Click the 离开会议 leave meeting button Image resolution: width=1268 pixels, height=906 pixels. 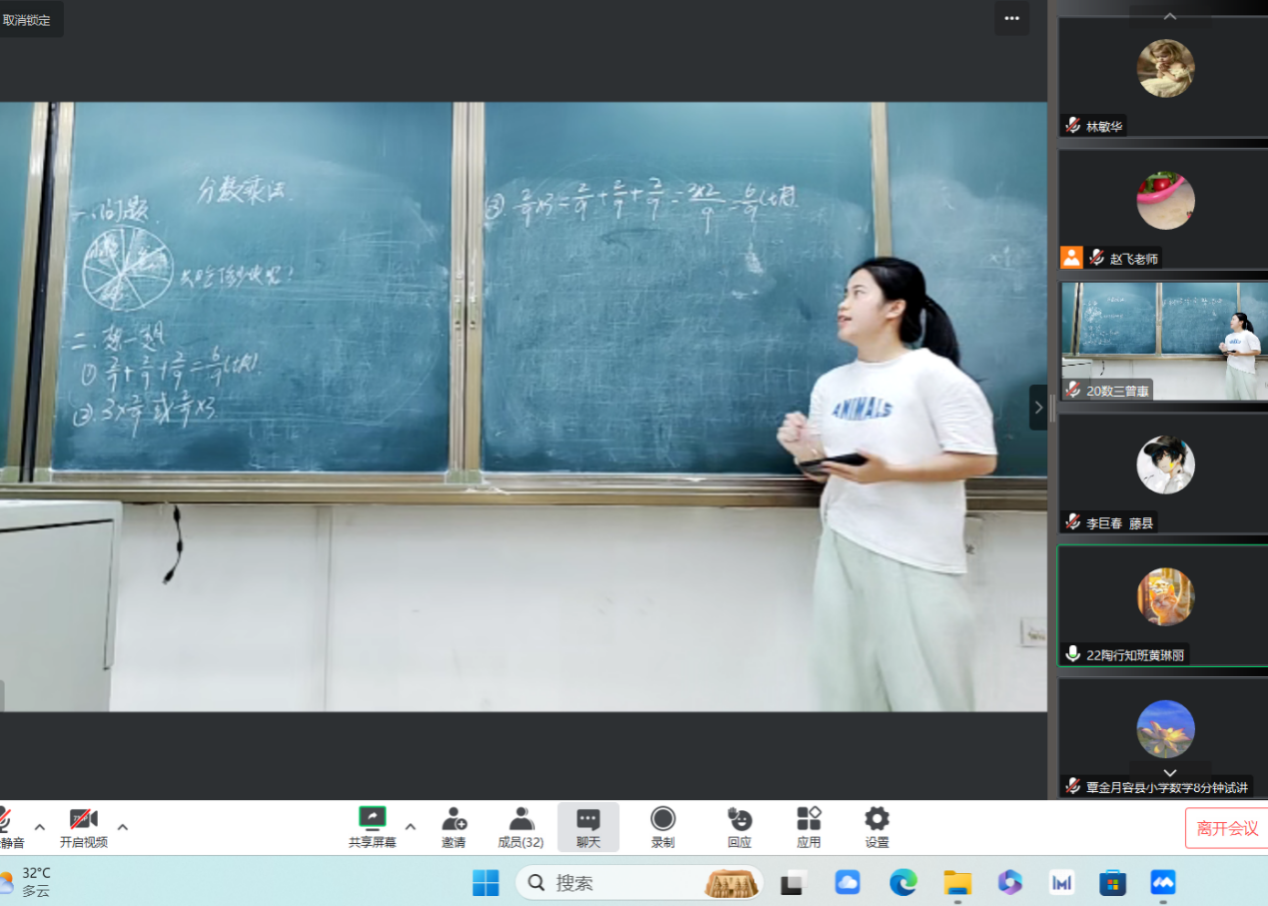tap(1227, 828)
